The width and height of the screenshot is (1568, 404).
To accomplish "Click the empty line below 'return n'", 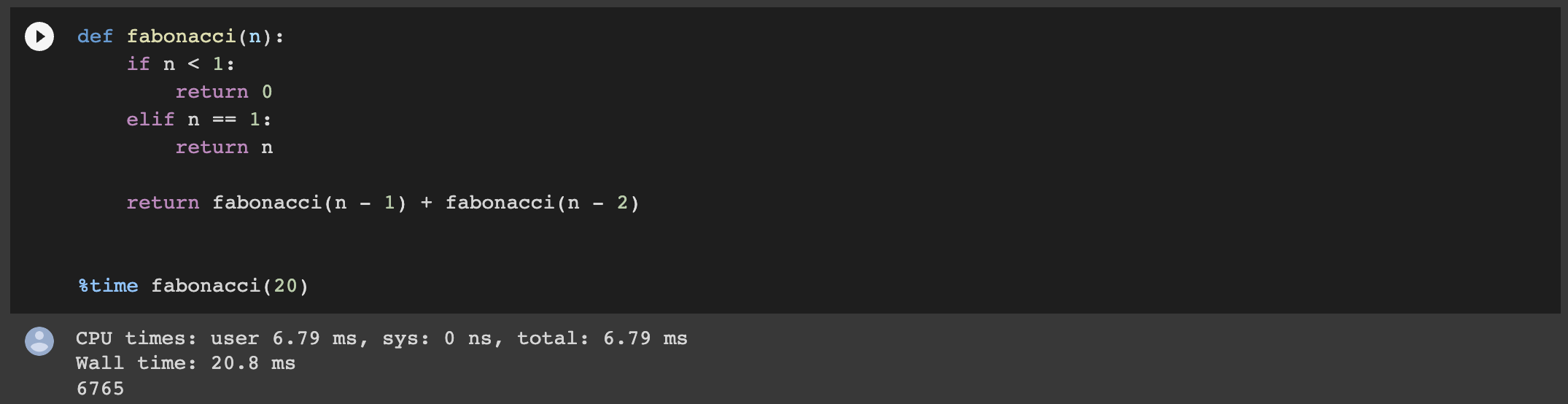I will coord(785,175).
